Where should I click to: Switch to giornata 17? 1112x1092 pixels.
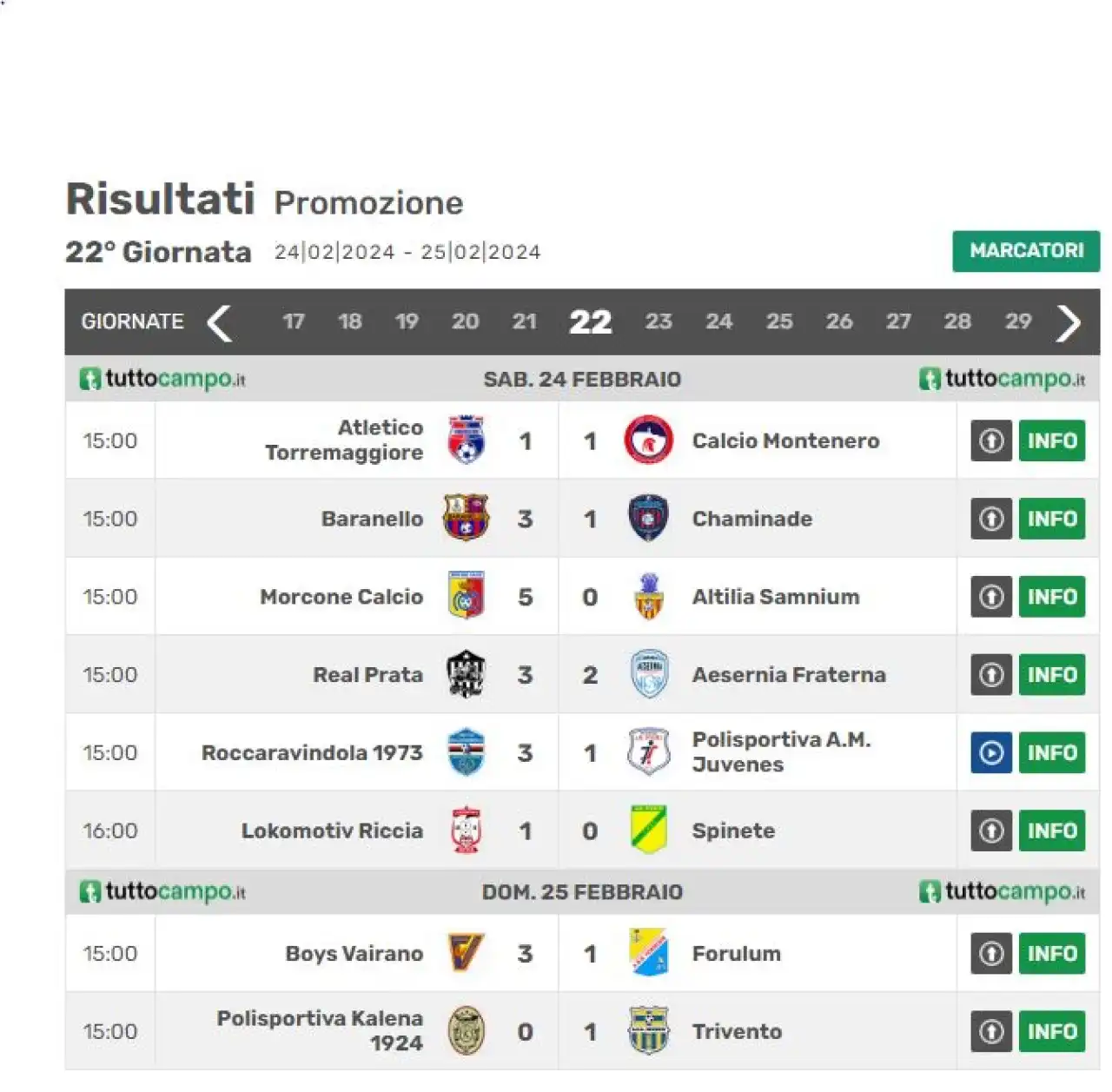click(294, 321)
